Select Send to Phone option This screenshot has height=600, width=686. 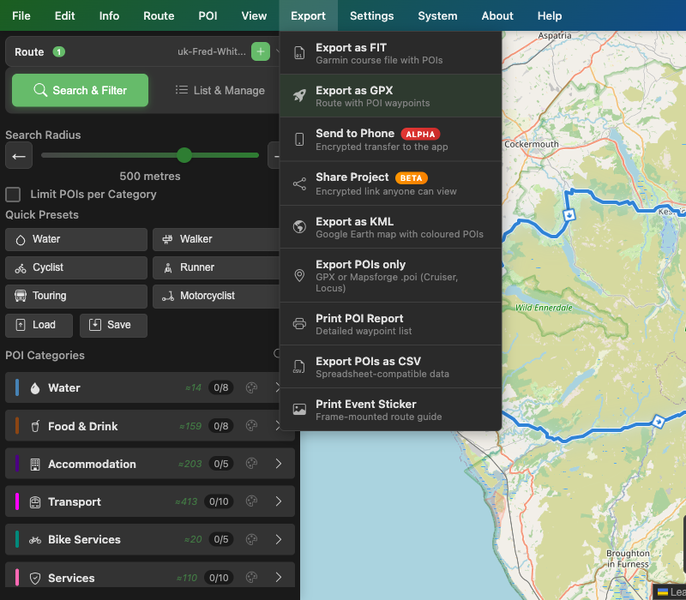(x=390, y=139)
